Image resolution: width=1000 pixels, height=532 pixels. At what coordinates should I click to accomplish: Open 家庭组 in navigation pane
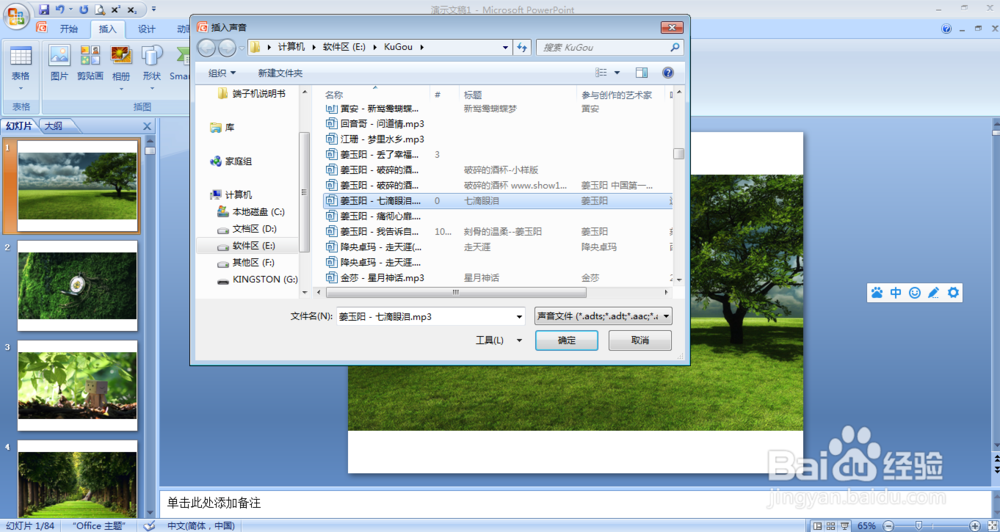tap(231, 161)
